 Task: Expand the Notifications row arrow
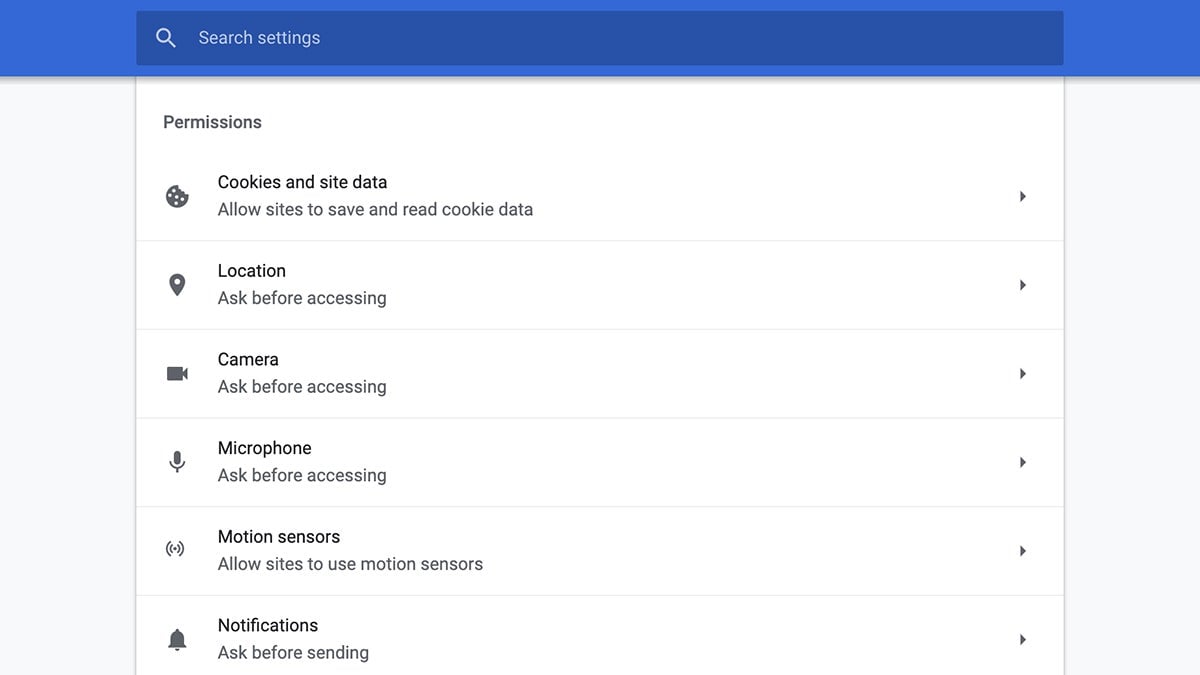[1022, 639]
